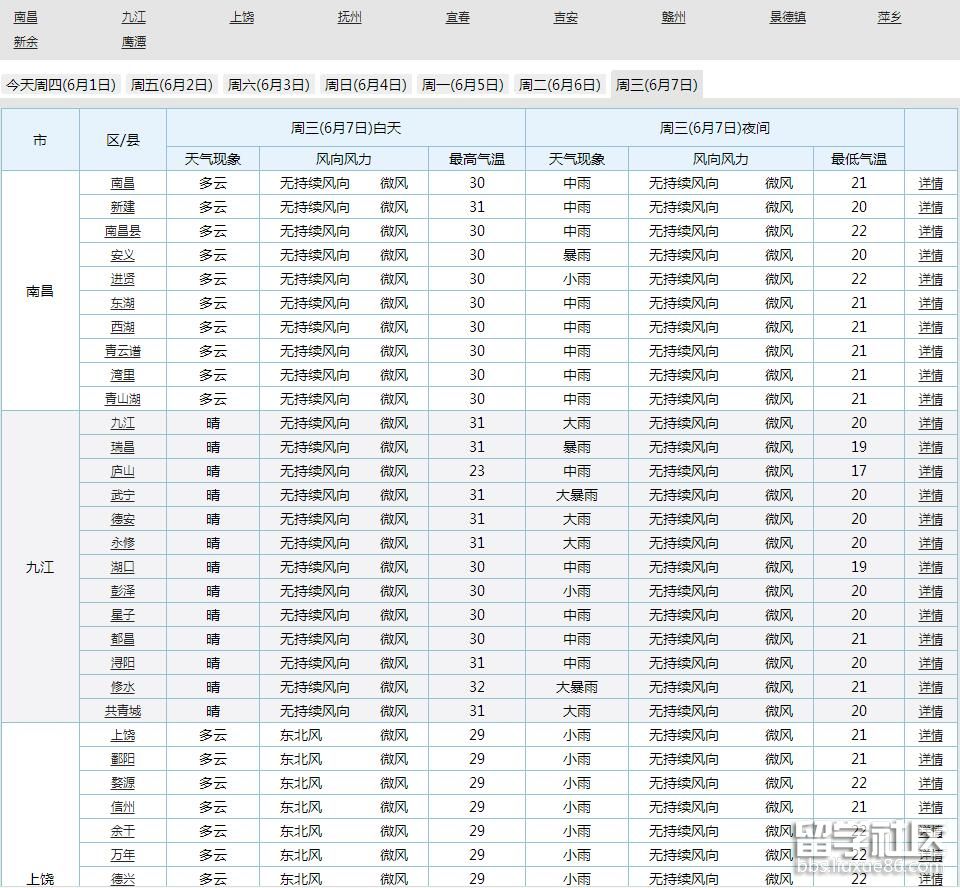Screen dimensions: 960x888
Task: Open the 鹰潭 city weather page
Action: [133, 42]
